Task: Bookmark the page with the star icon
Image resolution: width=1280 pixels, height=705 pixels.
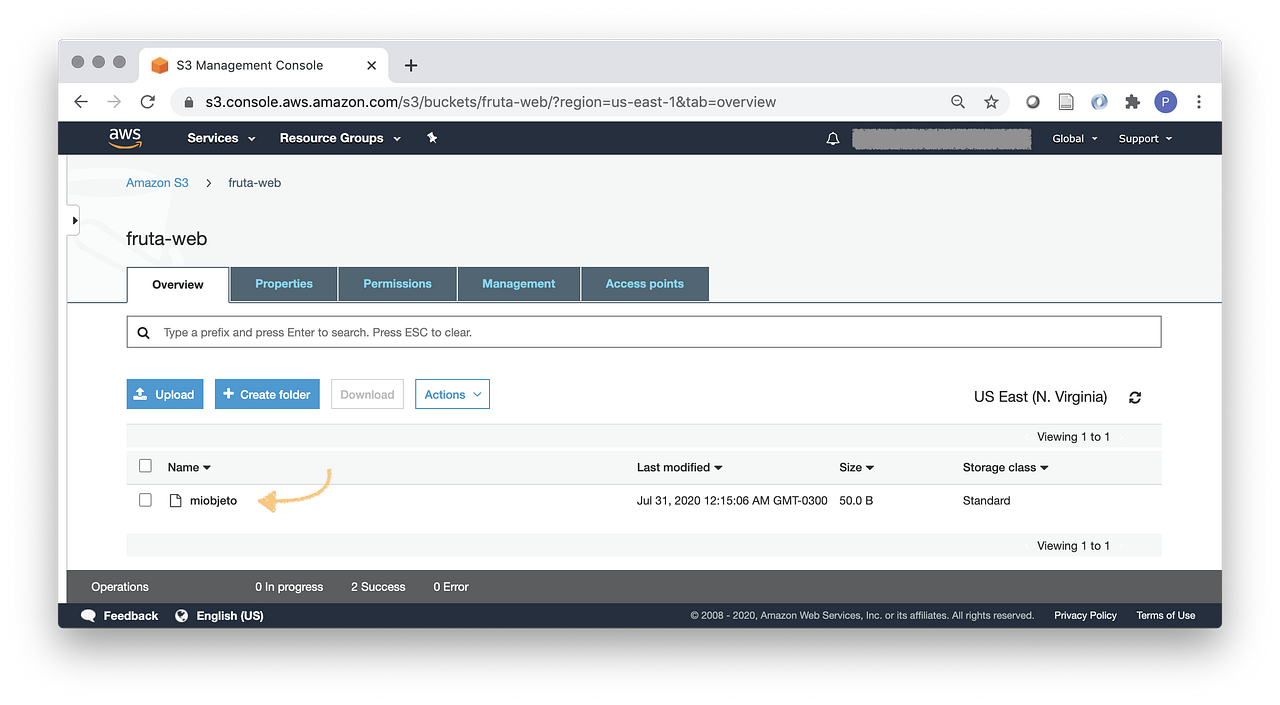Action: [991, 101]
